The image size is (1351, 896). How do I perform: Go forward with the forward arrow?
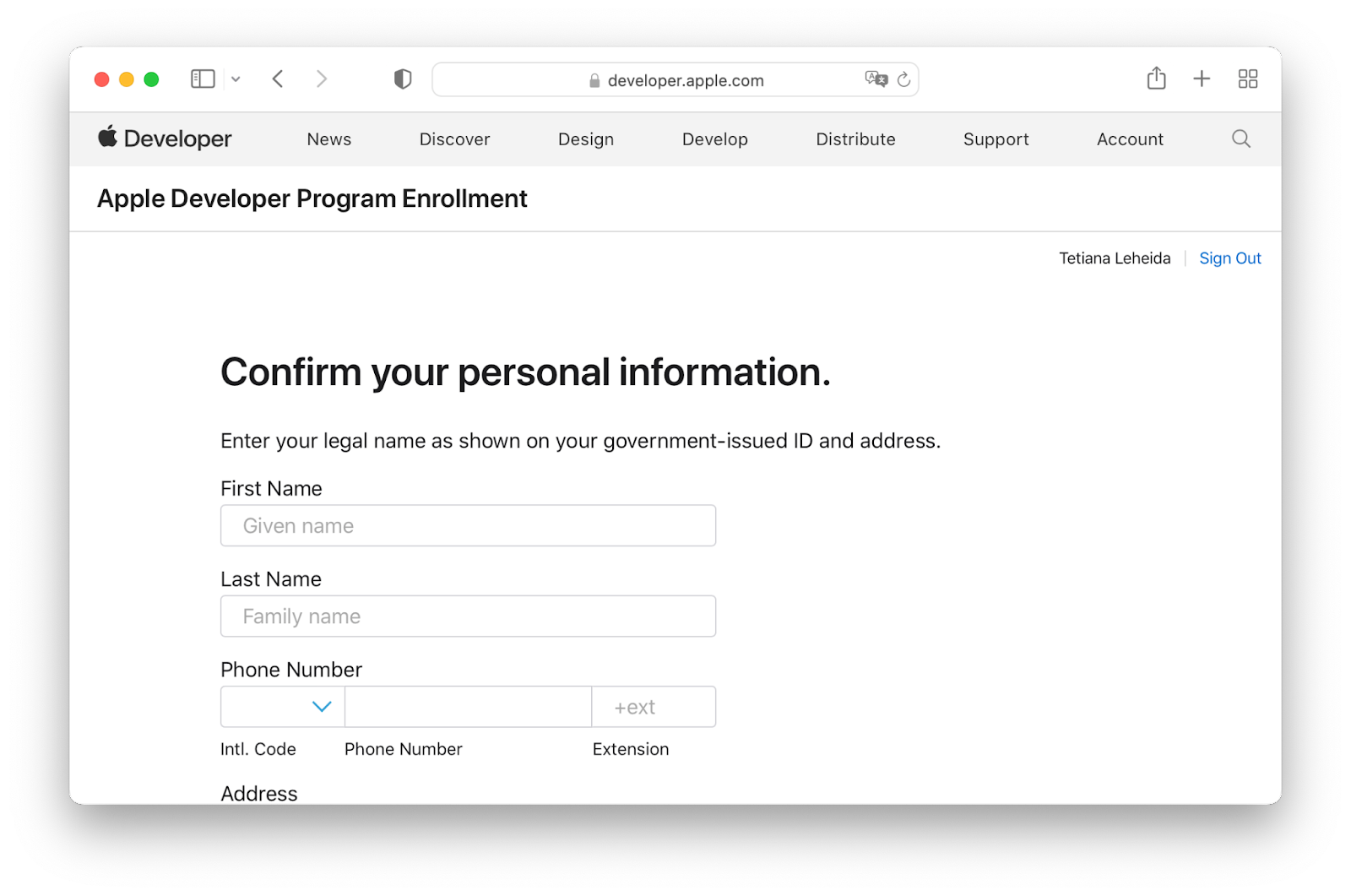pyautogui.click(x=322, y=79)
